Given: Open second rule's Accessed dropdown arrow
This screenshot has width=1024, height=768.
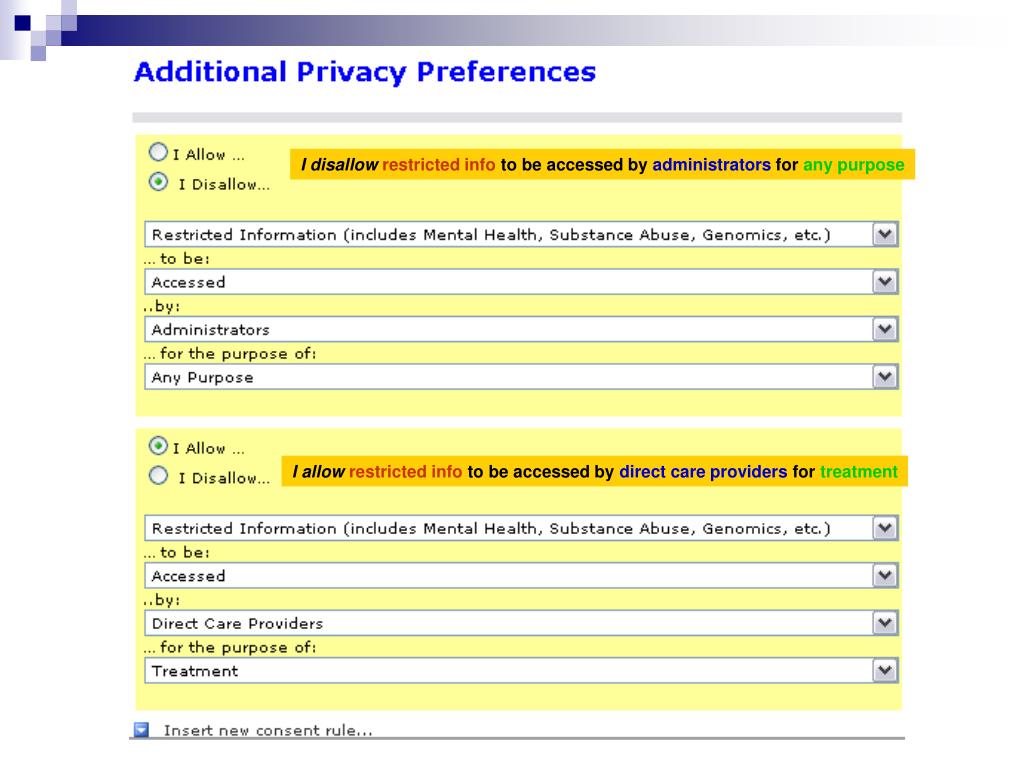Looking at the screenshot, I should coord(885,576).
